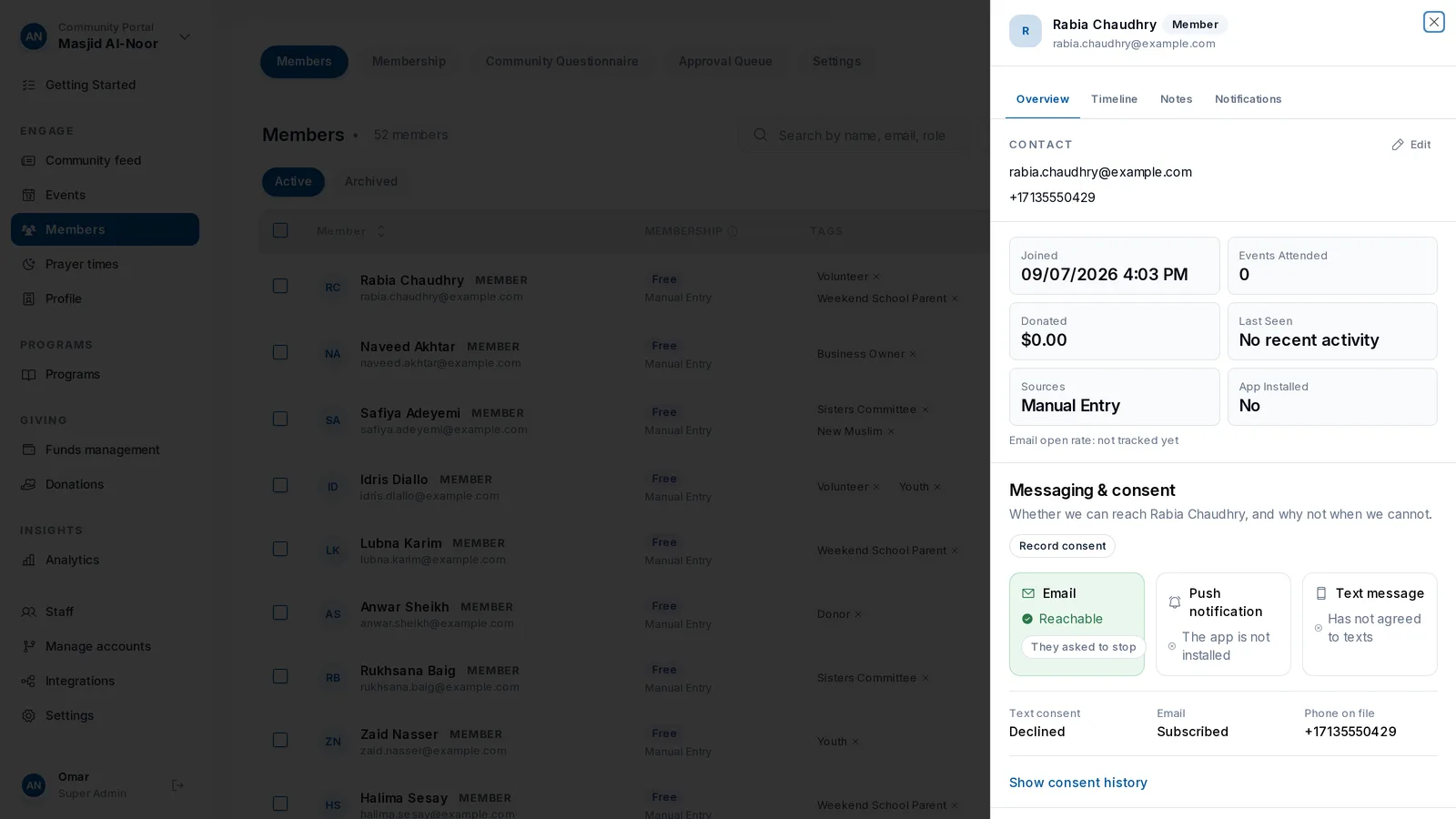The height and width of the screenshot is (819, 1456).
Task: Click the They asked to stop badge
Action: point(1083,647)
